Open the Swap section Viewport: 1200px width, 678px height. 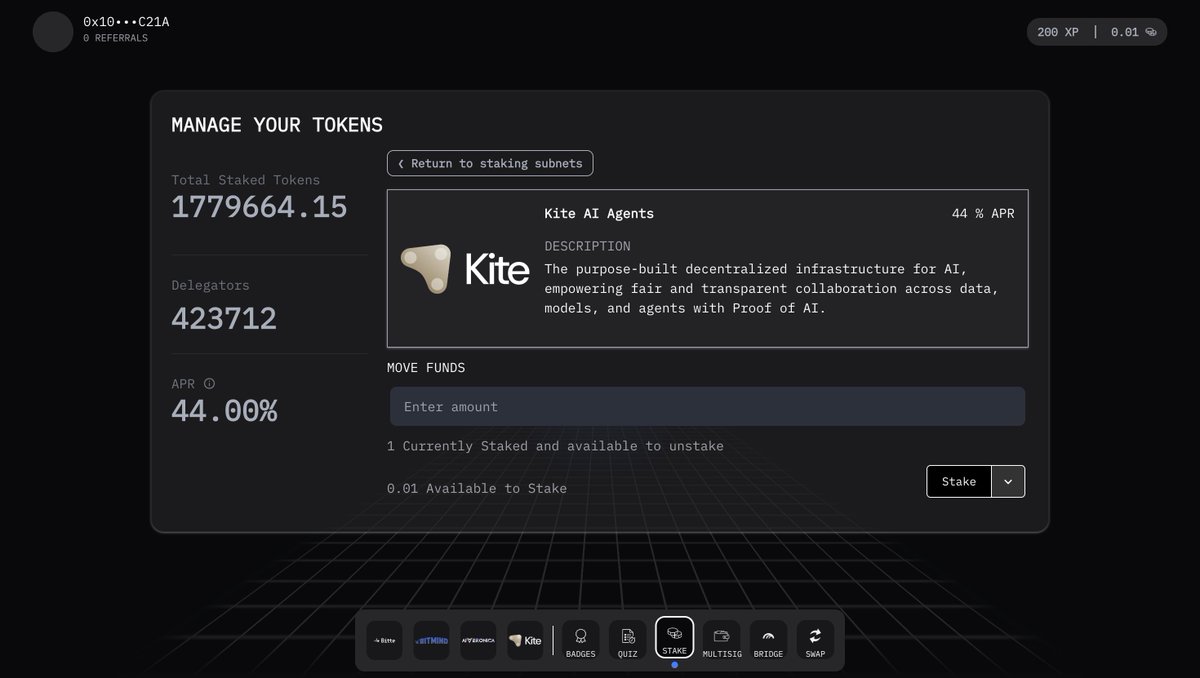815,640
